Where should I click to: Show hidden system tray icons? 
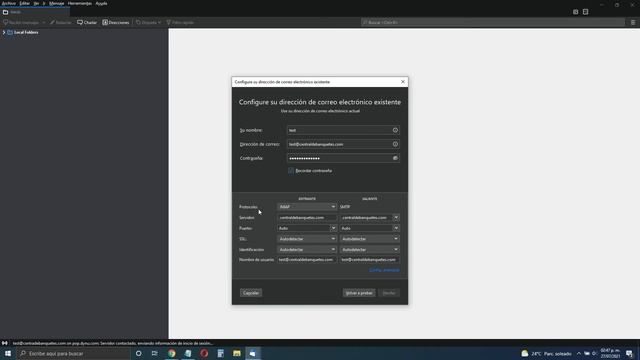click(x=579, y=353)
